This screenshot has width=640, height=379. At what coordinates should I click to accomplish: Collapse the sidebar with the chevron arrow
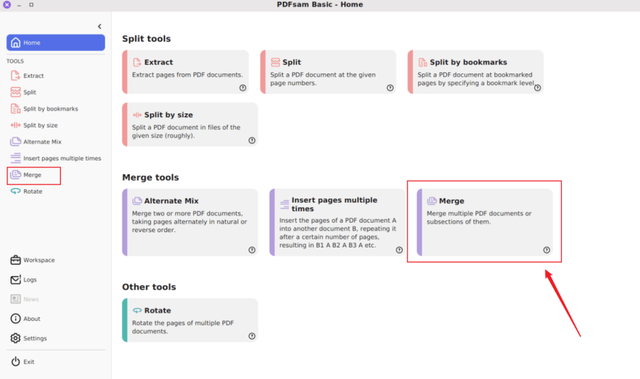(100, 27)
